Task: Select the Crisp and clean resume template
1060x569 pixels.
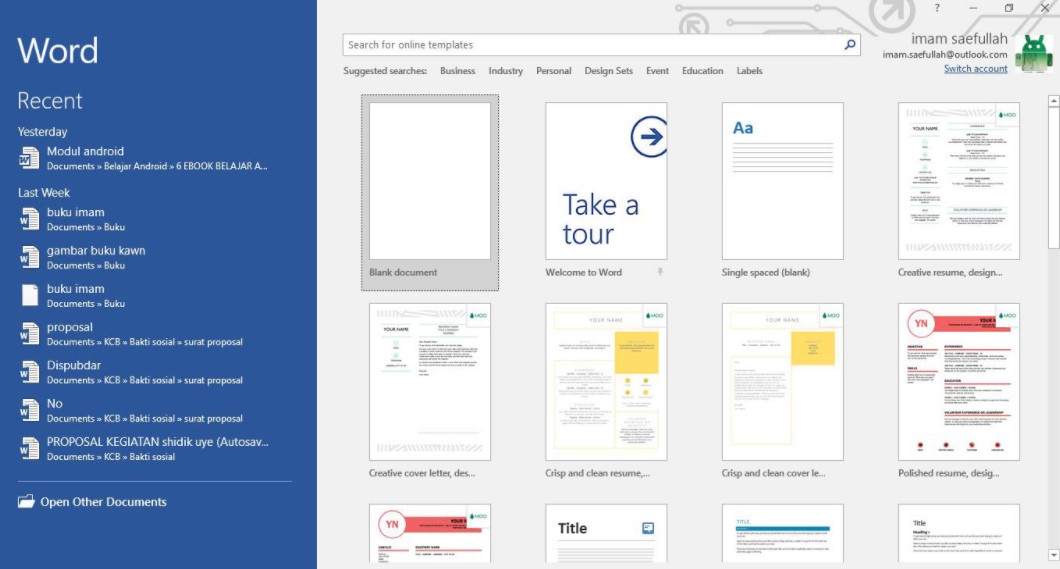Action: point(606,382)
